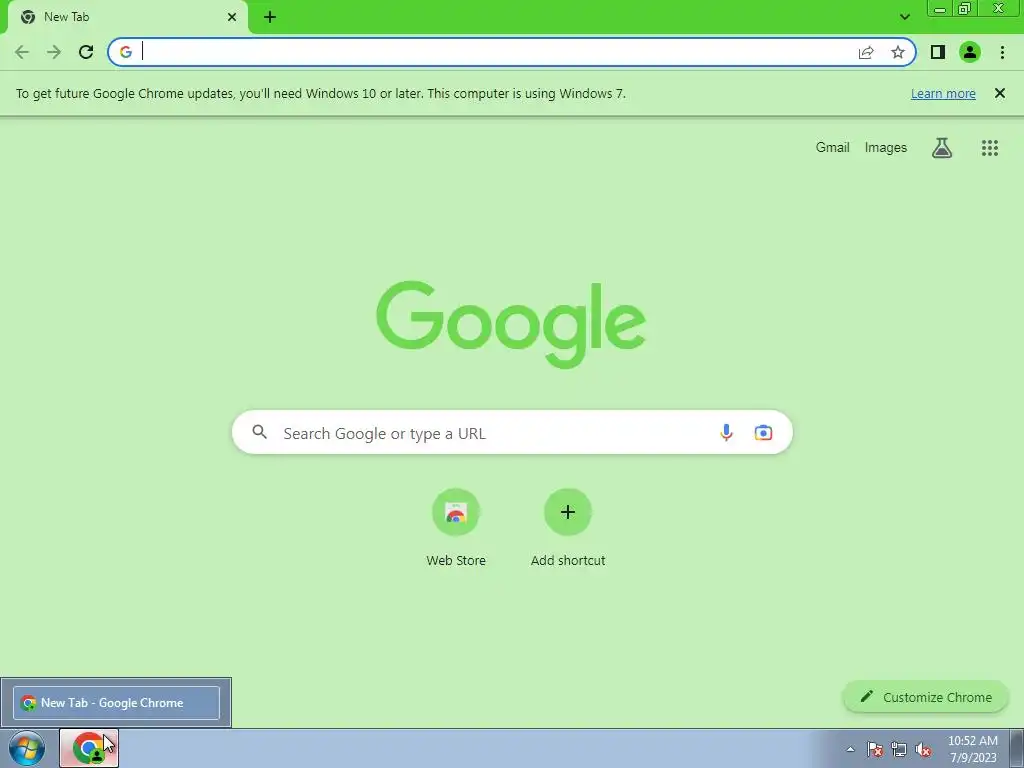Open the network status tray icon
The image size is (1024, 768).
[899, 749]
